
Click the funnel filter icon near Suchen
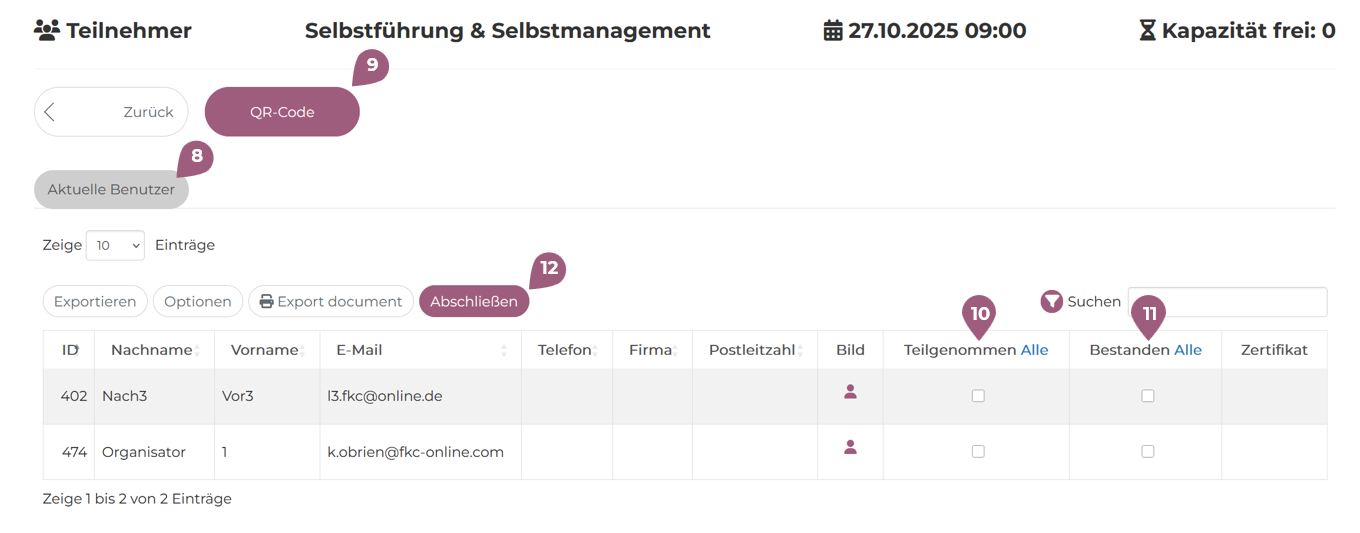point(1051,301)
